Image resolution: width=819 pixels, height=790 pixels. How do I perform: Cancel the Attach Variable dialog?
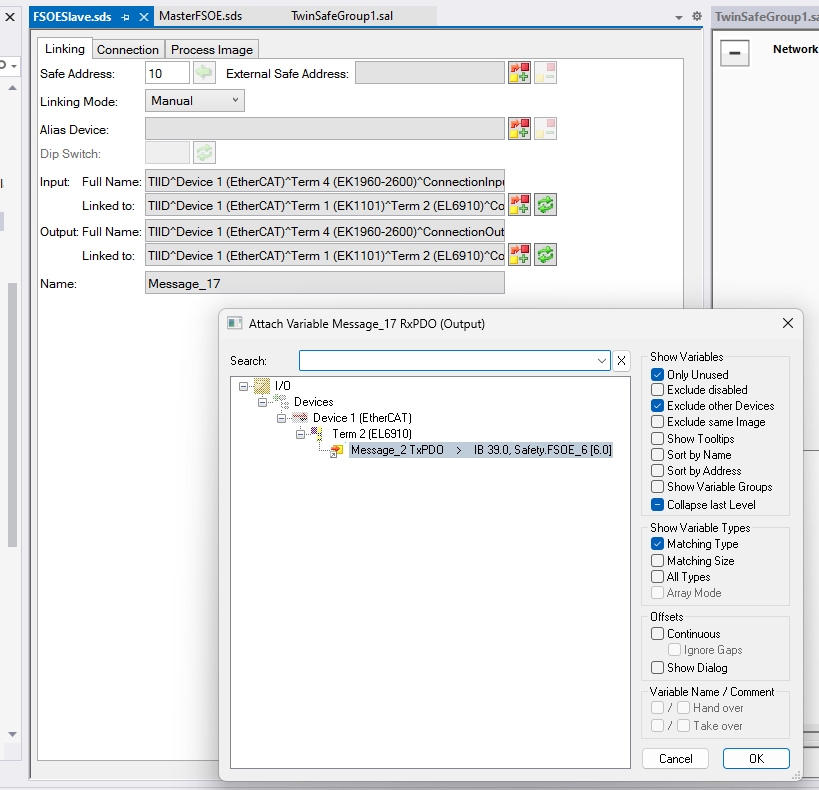676,758
